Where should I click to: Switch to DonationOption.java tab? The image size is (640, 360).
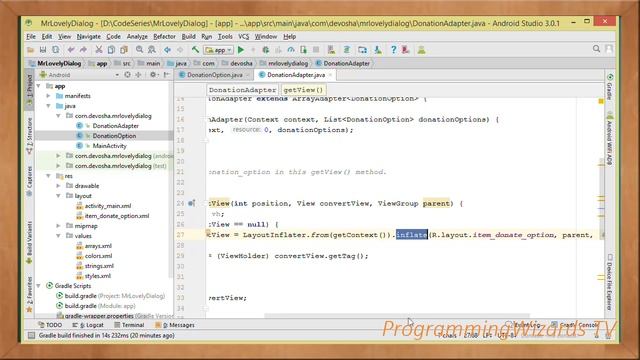point(215,75)
